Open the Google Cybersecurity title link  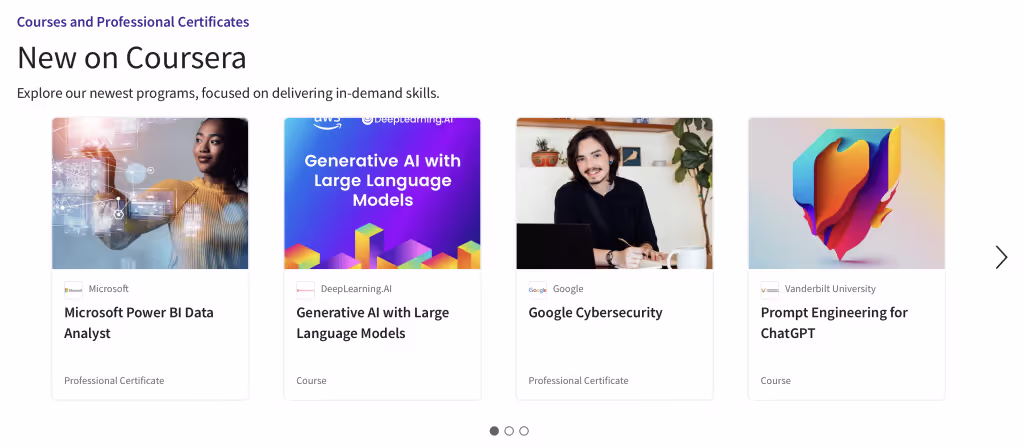tap(596, 312)
